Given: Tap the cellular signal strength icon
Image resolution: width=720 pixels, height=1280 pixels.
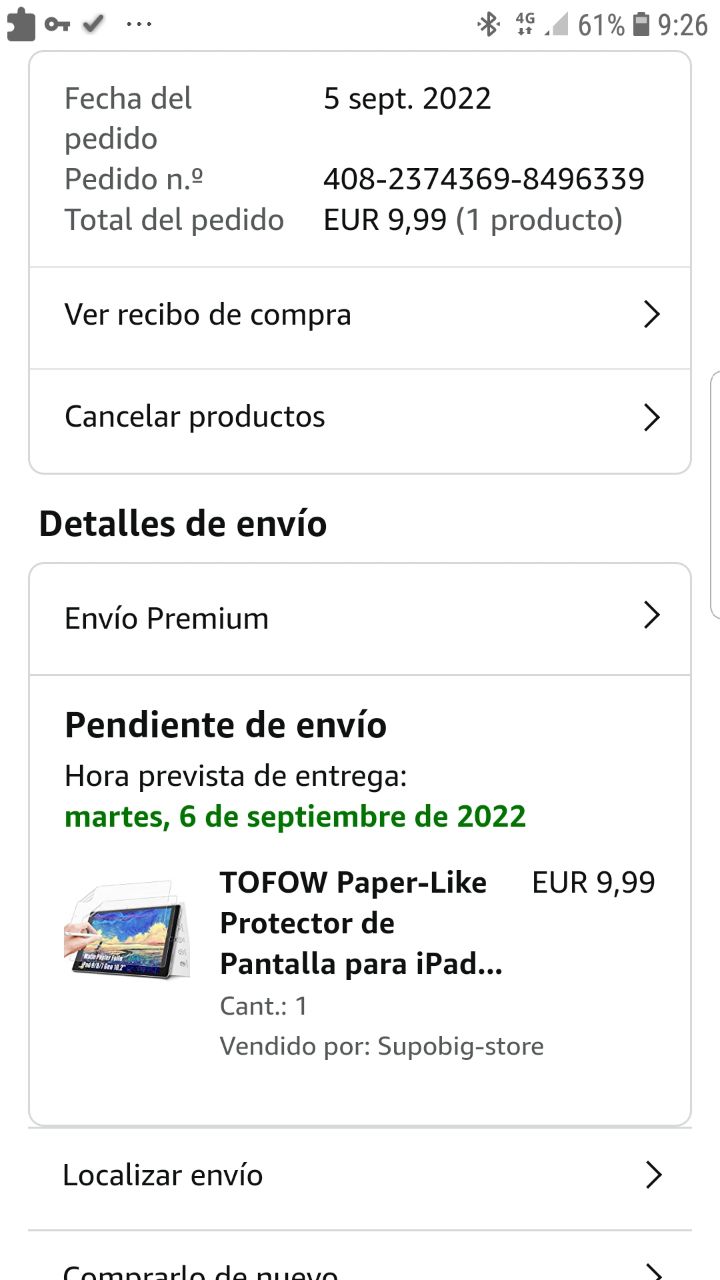Looking at the screenshot, I should tap(556, 24).
